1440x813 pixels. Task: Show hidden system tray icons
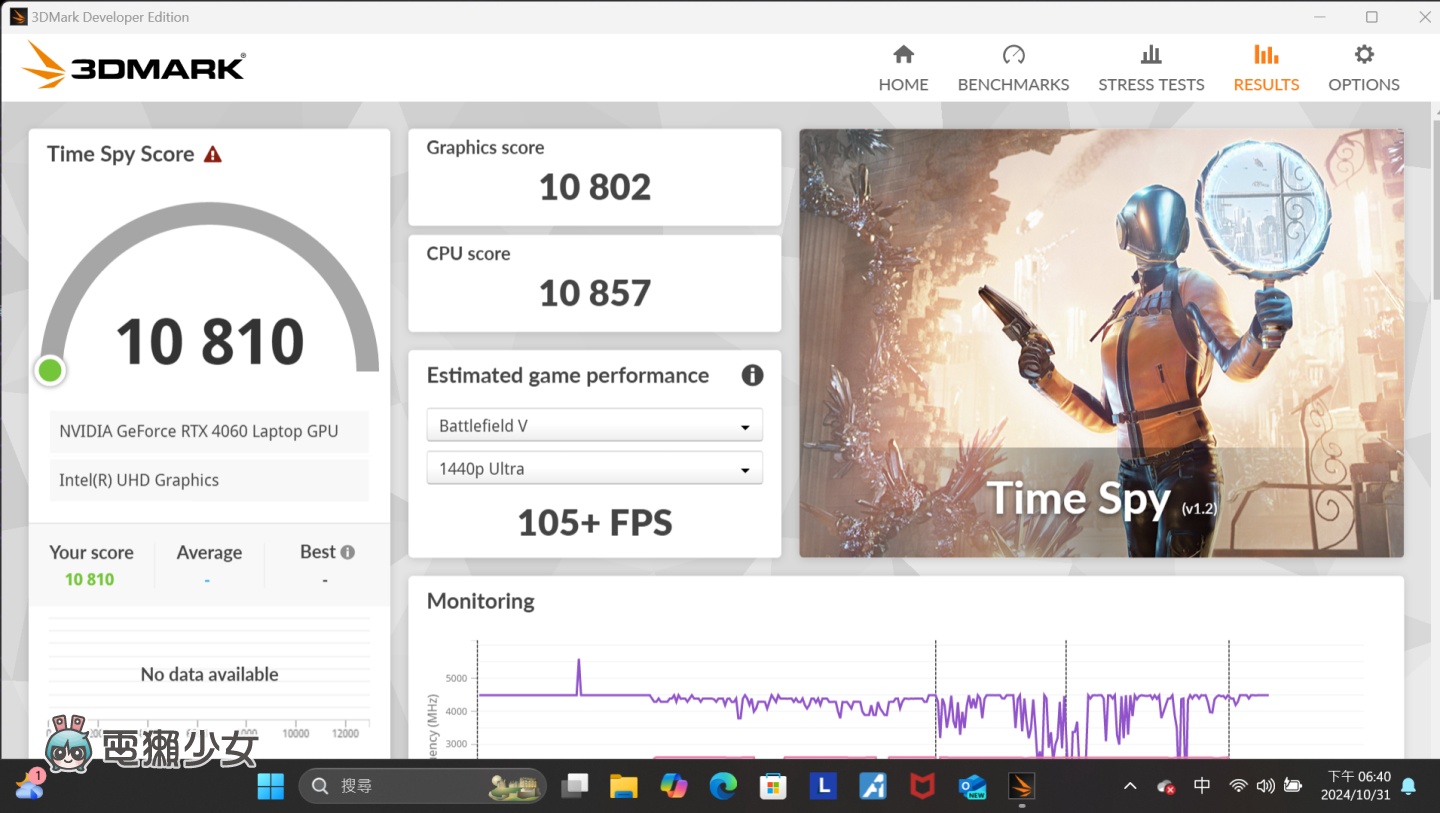(x=1130, y=786)
